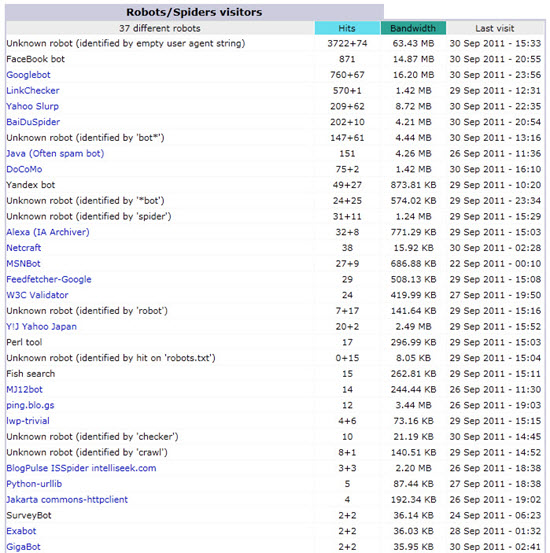Open the Feedfetcher-Google link
The height and width of the screenshot is (553, 550).
[x=49, y=279]
